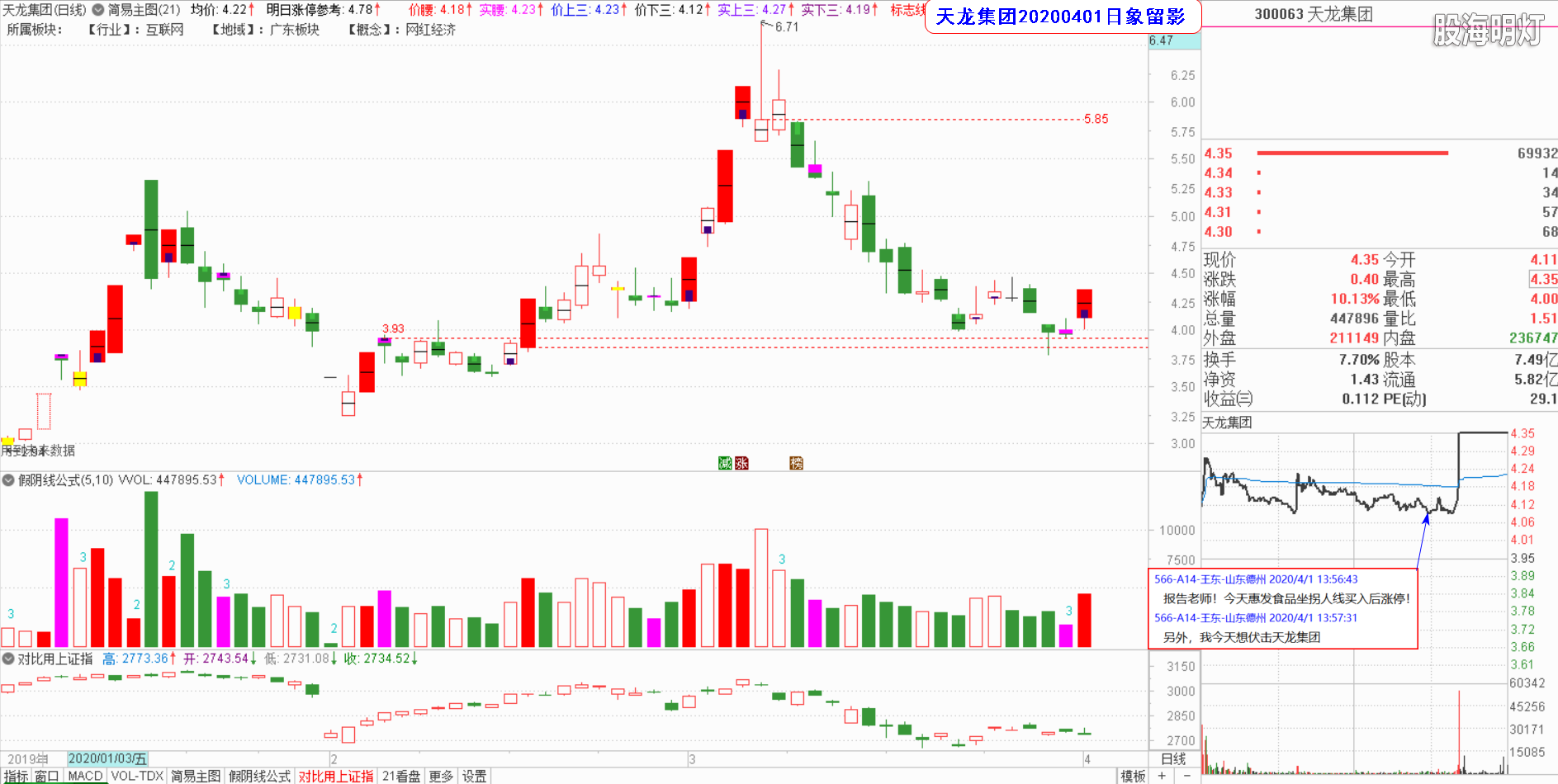Open chat message header dated 13:56:43
The height and width of the screenshot is (784, 1558).
point(1256,579)
